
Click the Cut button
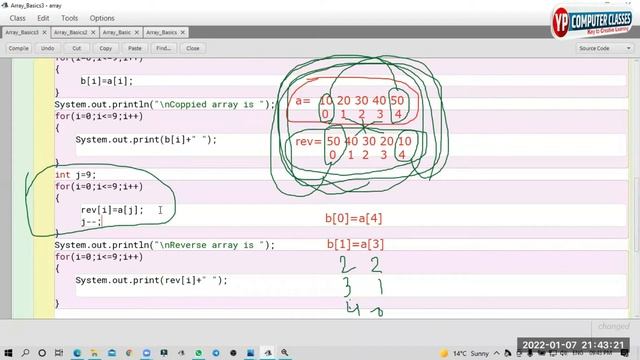[77, 48]
